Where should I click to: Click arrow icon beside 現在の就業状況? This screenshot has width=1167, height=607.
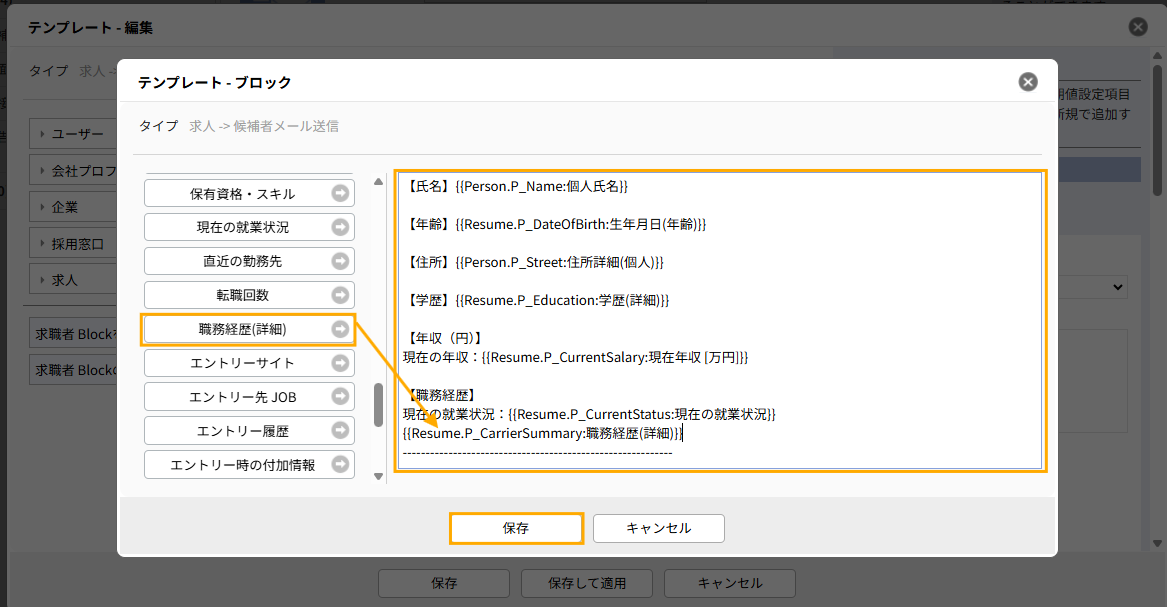tap(340, 227)
